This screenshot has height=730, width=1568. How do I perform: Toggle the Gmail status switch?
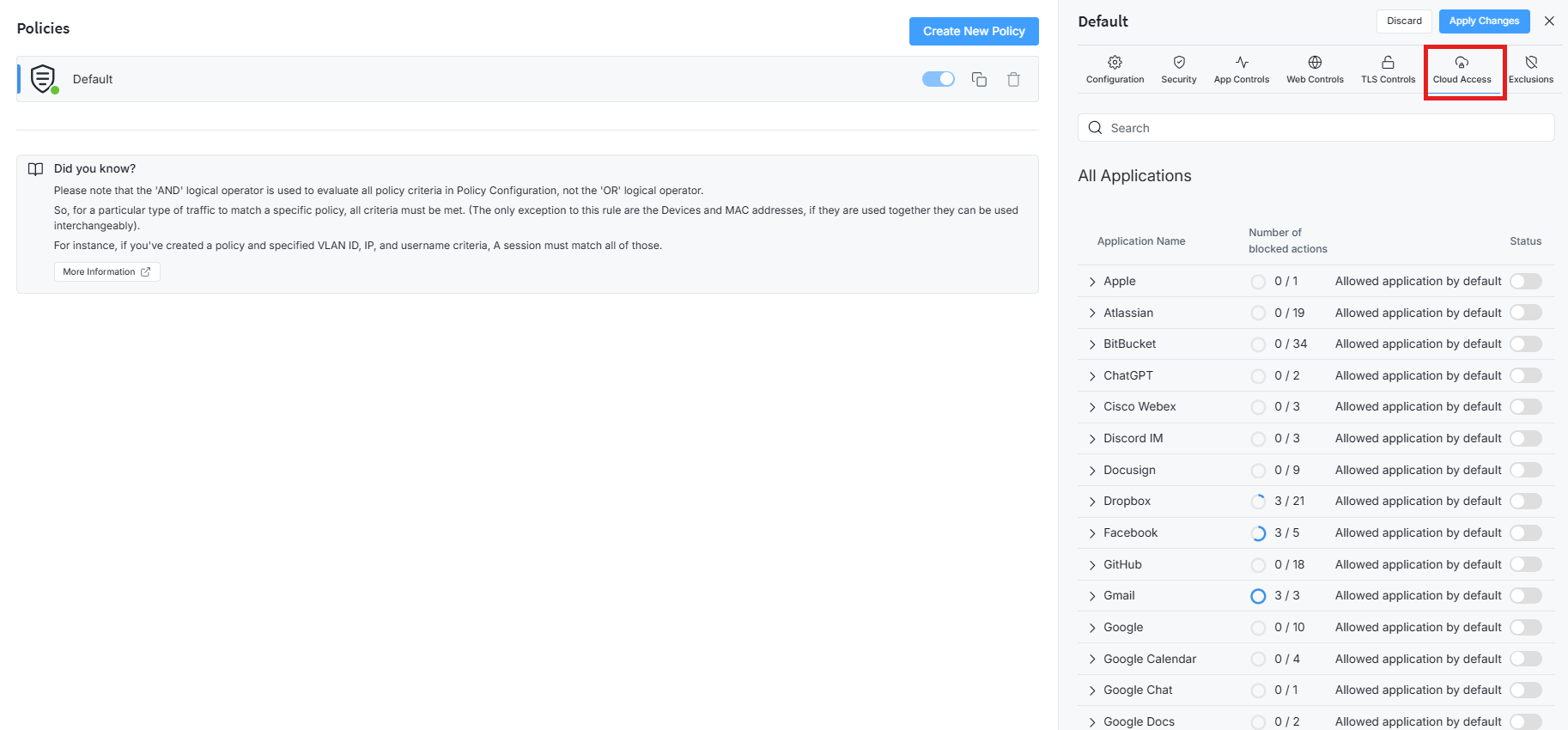point(1526,595)
